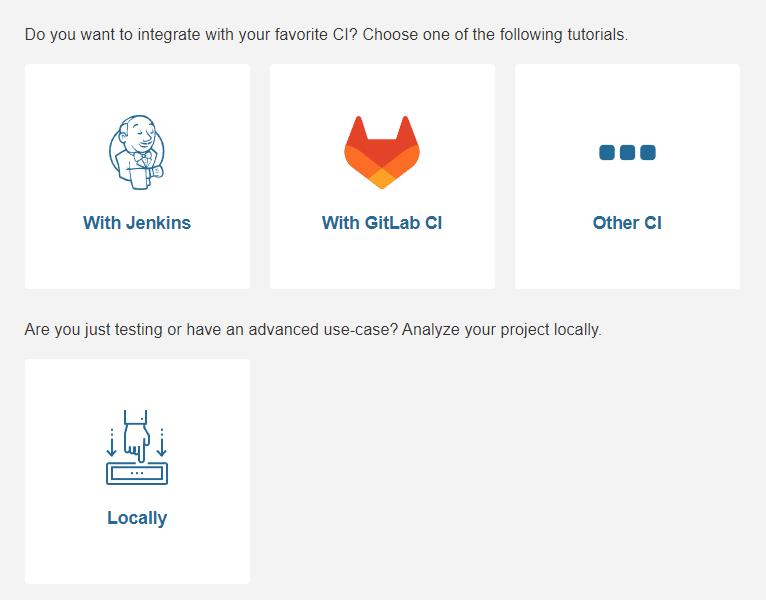Viewport: 766px width, 600px height.
Task: Click the GitLab fox logo
Action: tap(382, 152)
